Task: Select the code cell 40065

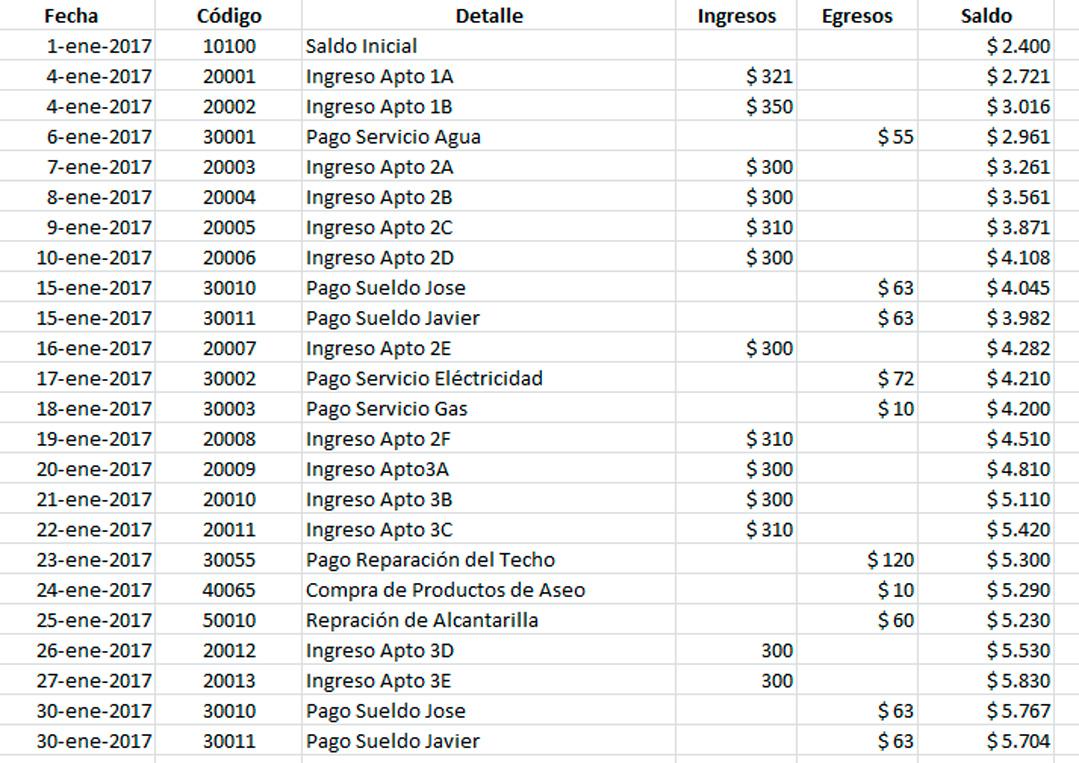Action: tap(229, 590)
